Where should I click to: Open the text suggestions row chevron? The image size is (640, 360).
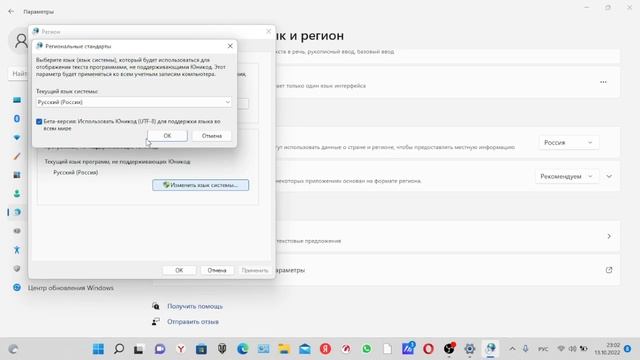(609, 236)
